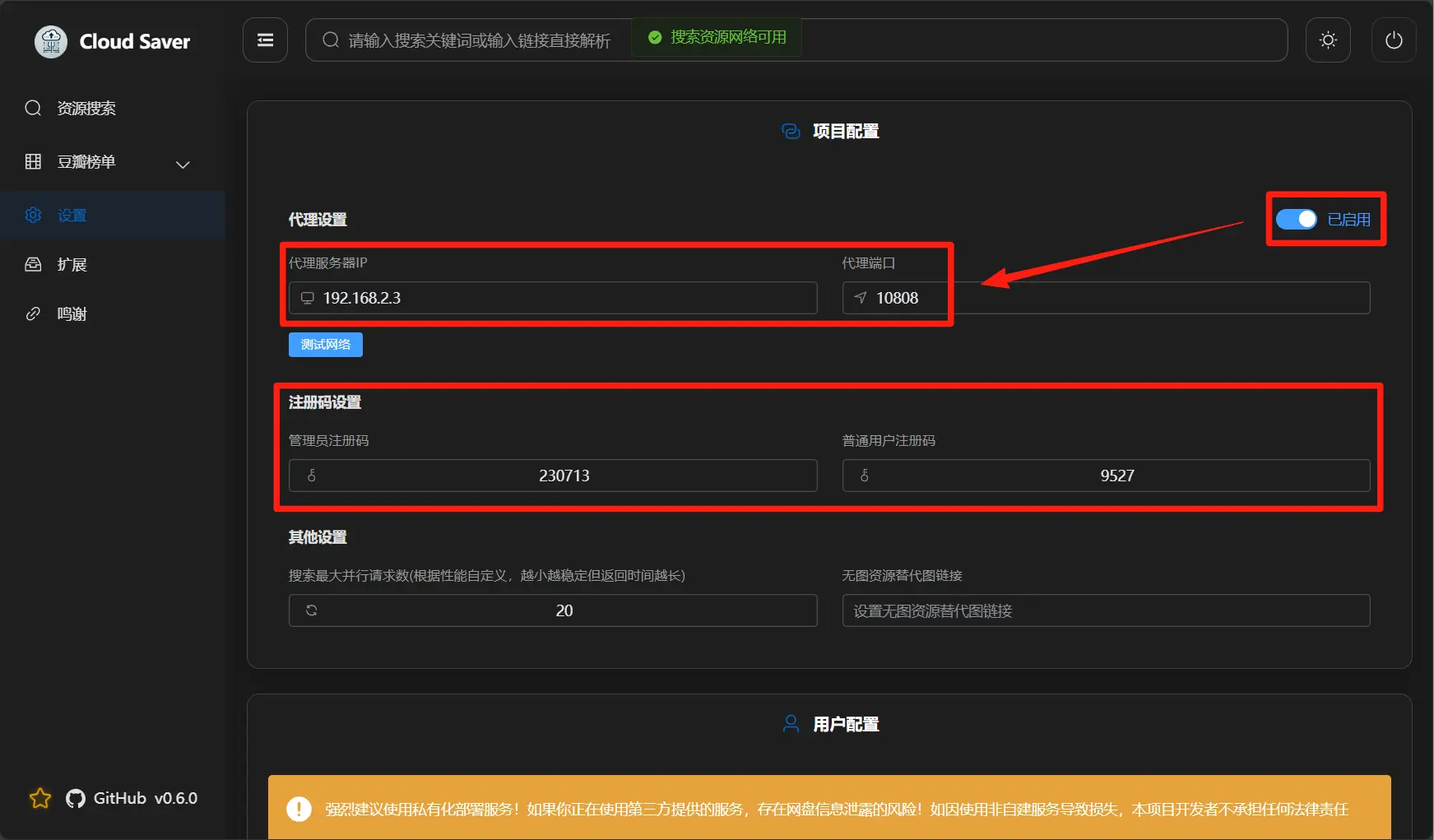Screen dimensions: 1434x840
Task: Select 设置 in the sidebar
Action: pyautogui.click(x=72, y=216)
